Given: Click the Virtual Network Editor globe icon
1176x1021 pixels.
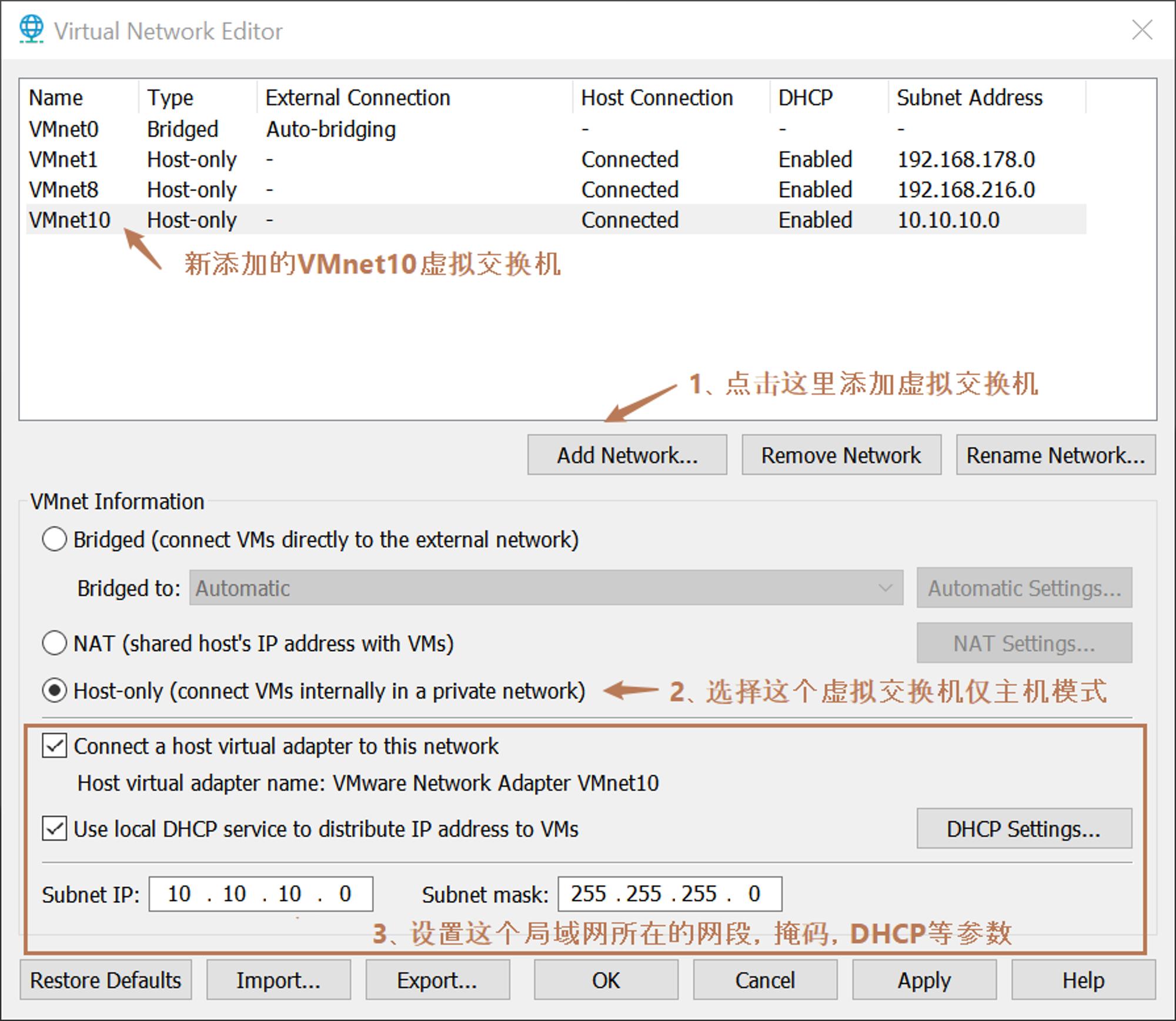Looking at the screenshot, I should click(31, 29).
